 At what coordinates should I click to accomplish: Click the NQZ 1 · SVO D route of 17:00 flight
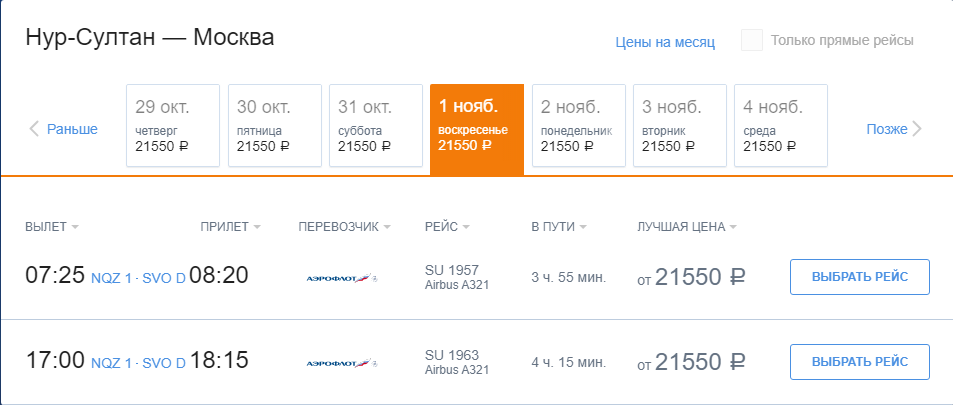tap(138, 362)
